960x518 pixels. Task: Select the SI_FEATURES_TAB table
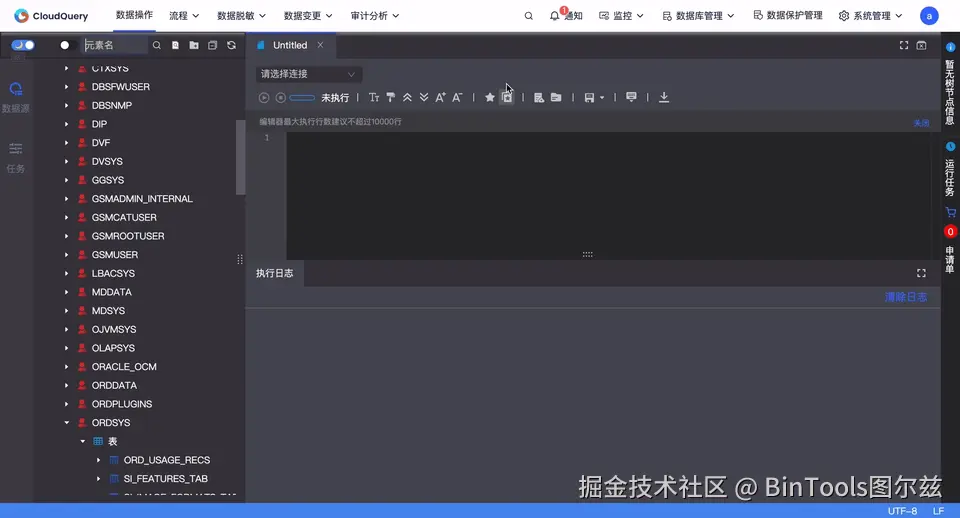click(x=165, y=479)
